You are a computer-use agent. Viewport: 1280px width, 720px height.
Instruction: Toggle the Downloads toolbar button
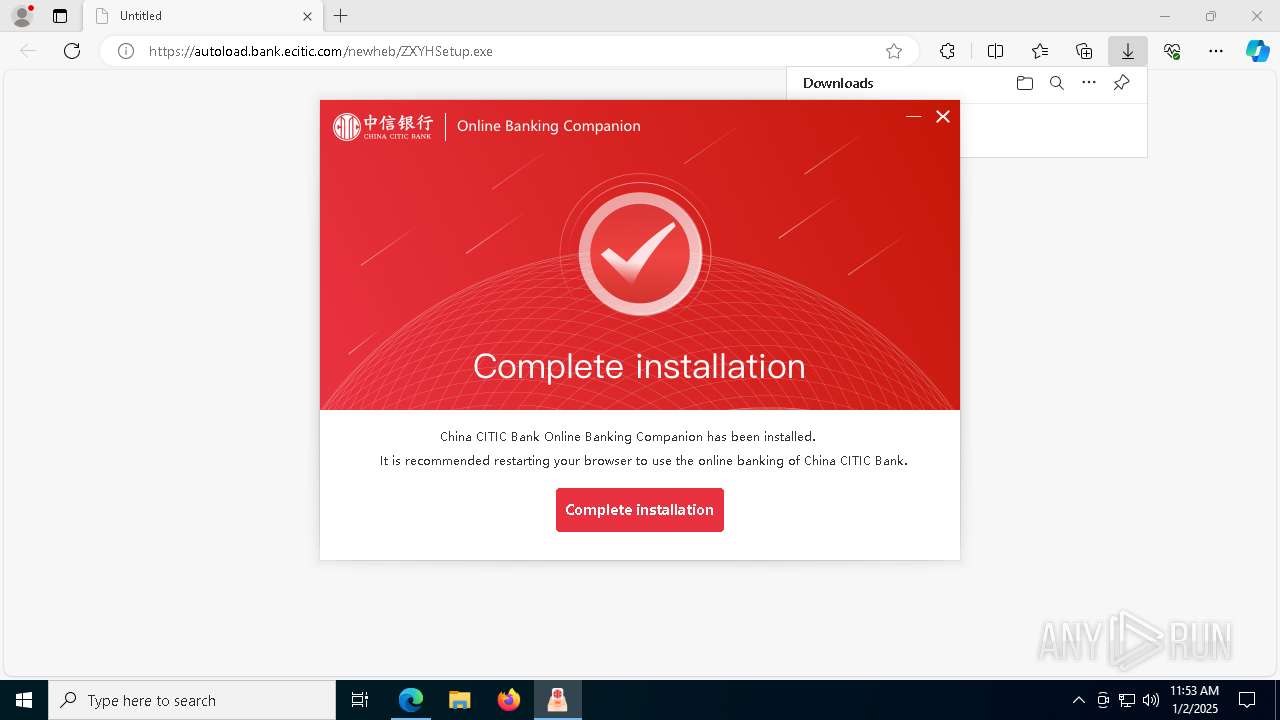(x=1128, y=51)
